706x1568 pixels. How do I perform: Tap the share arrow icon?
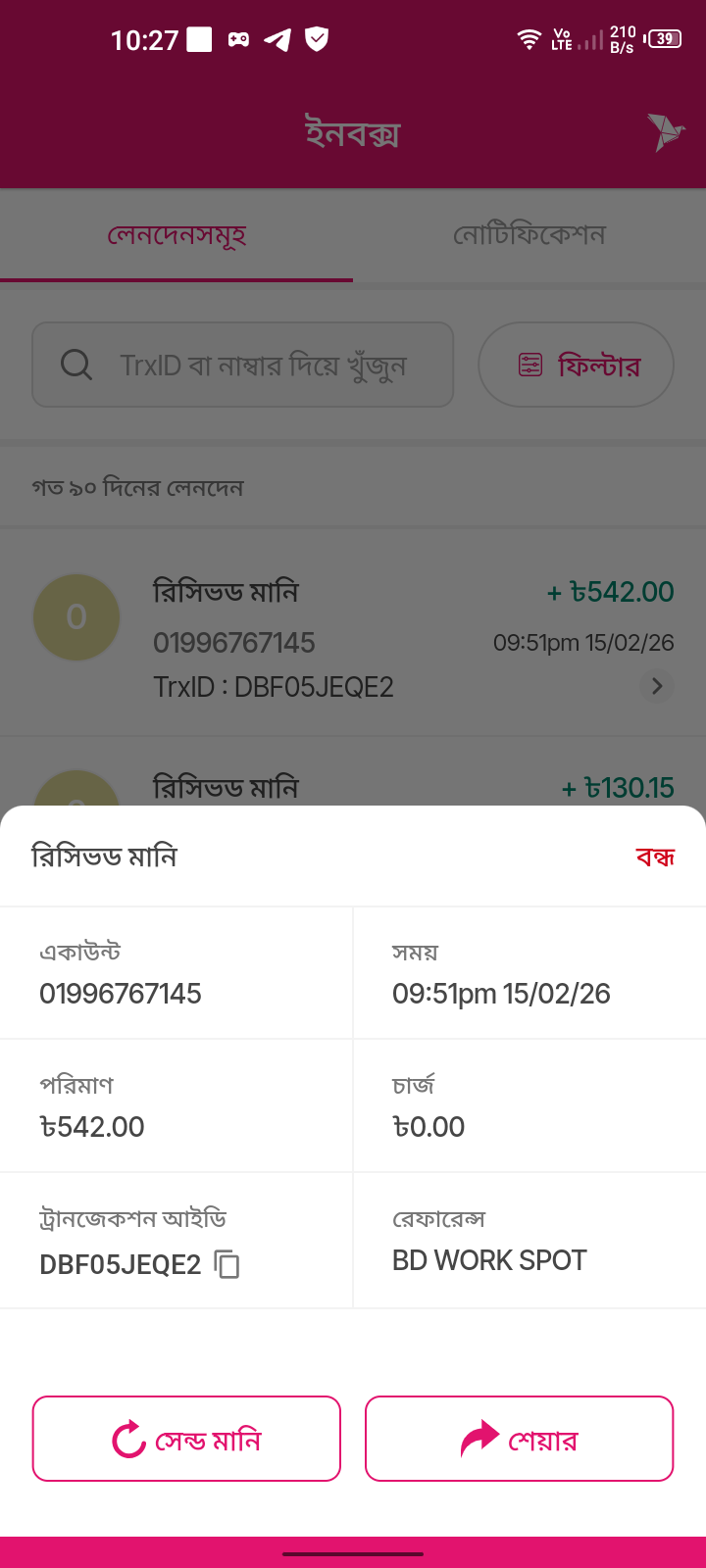click(479, 1440)
